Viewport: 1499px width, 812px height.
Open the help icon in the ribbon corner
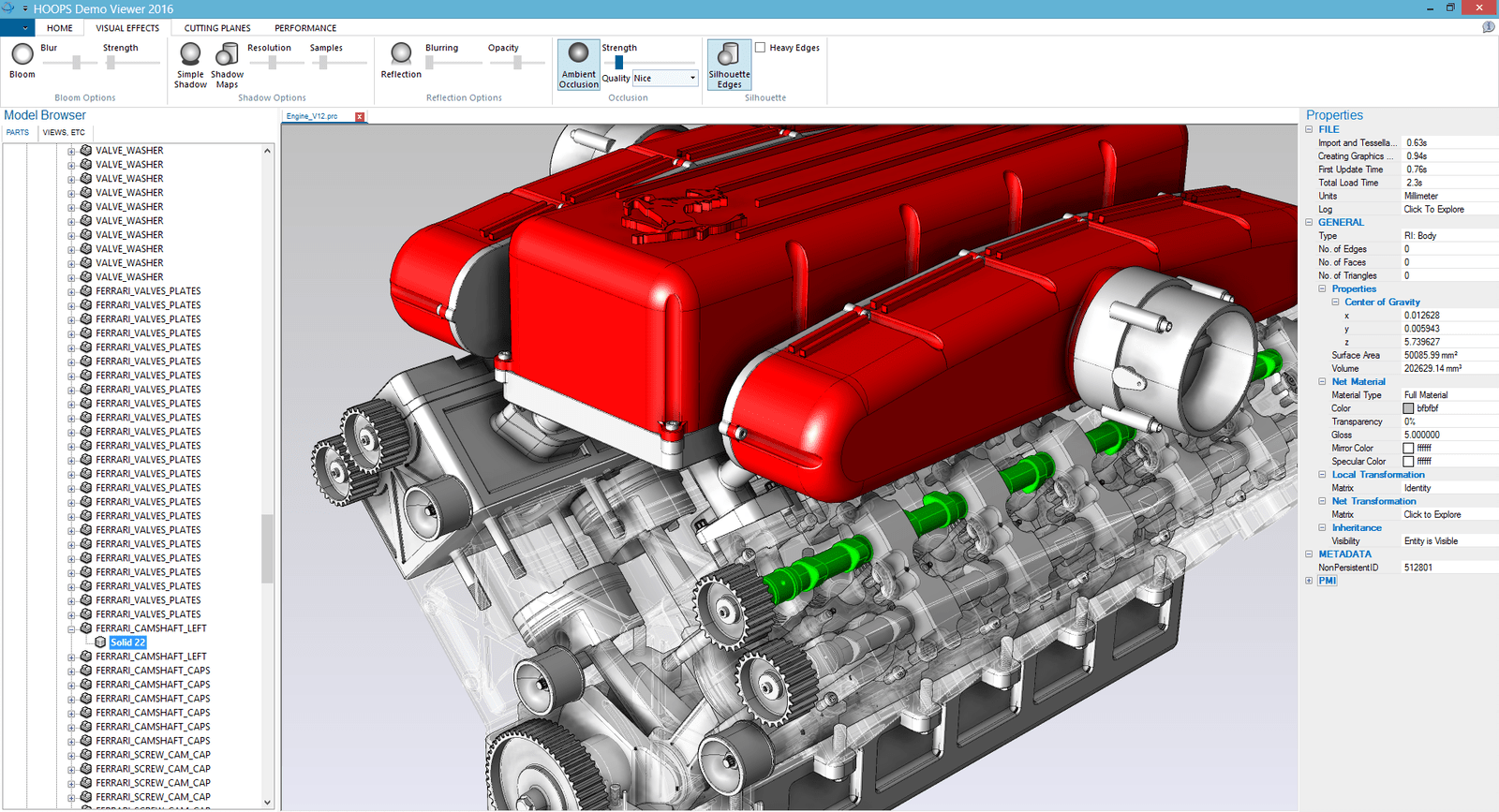click(1488, 27)
